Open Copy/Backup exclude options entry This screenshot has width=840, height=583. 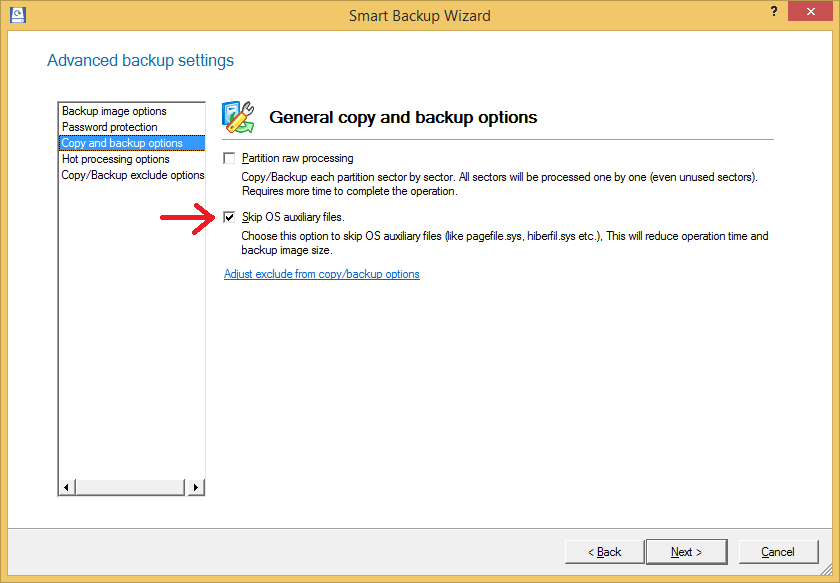point(132,175)
